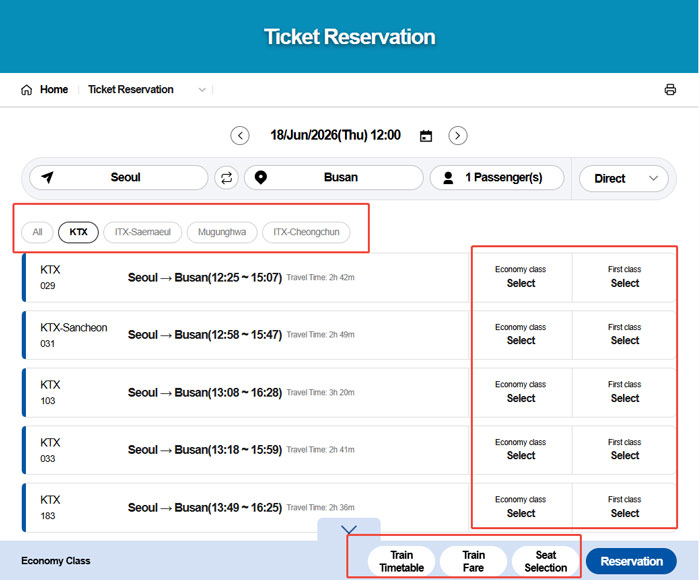This screenshot has height=580, width=700.
Task: Filter trains by ITX-Cheongchun
Action: click(306, 232)
